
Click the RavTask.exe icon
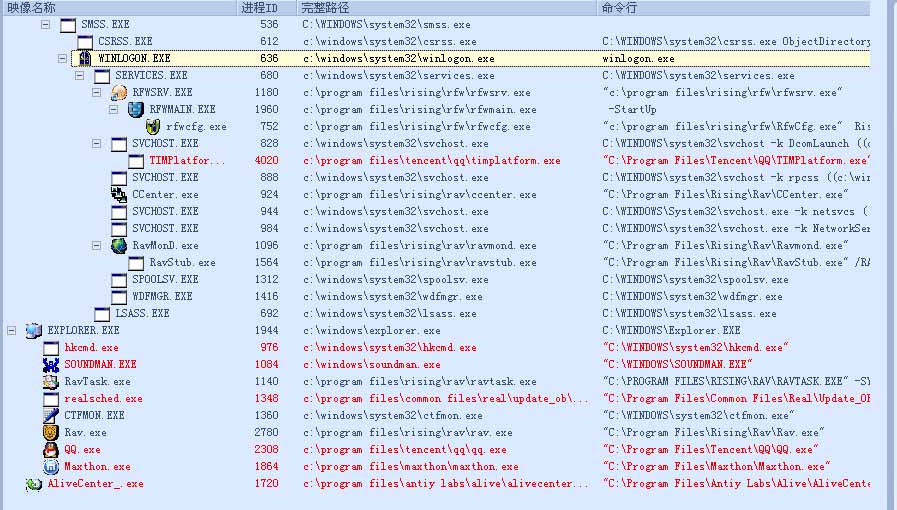point(51,381)
